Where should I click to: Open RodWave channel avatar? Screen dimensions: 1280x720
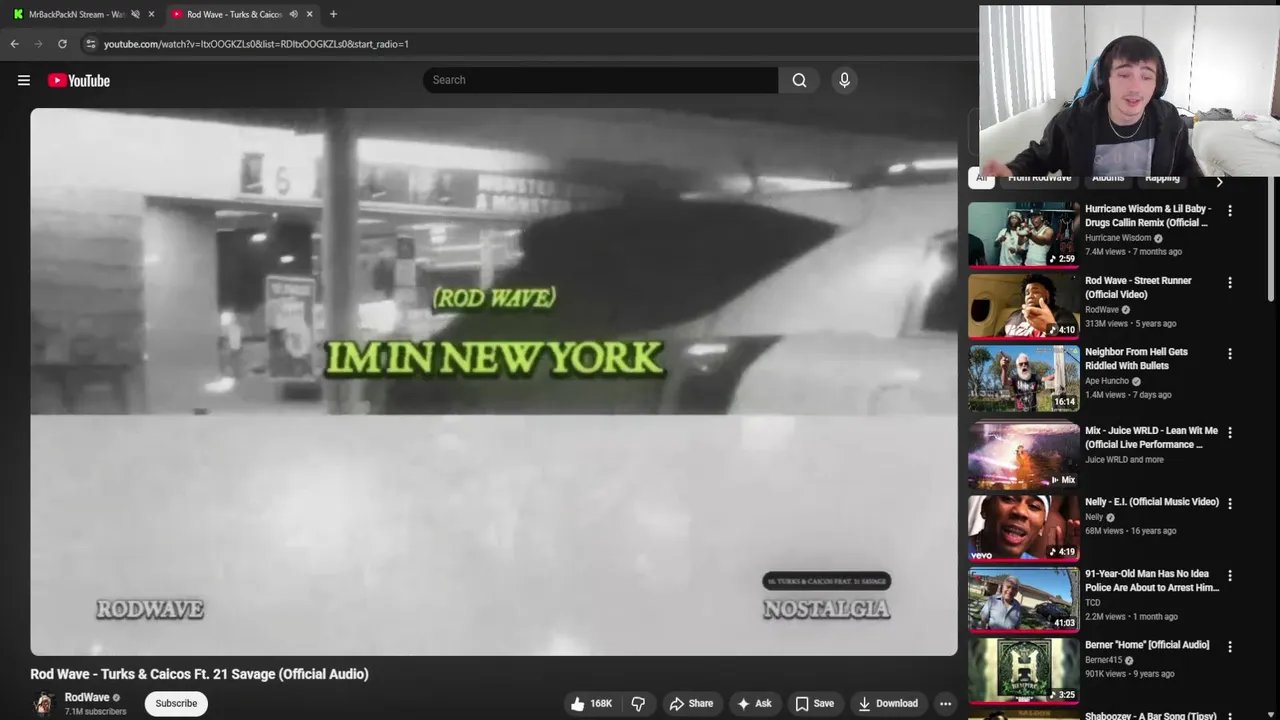(43, 703)
